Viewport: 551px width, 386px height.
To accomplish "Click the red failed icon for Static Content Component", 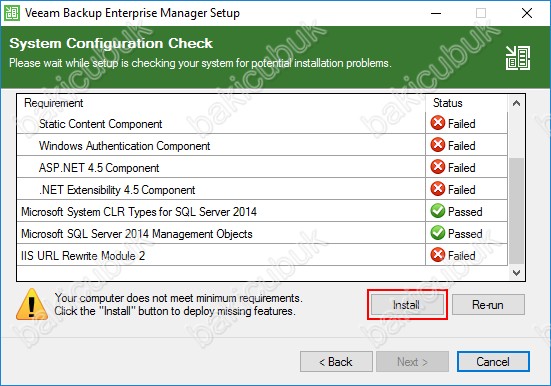I will tap(438, 123).
